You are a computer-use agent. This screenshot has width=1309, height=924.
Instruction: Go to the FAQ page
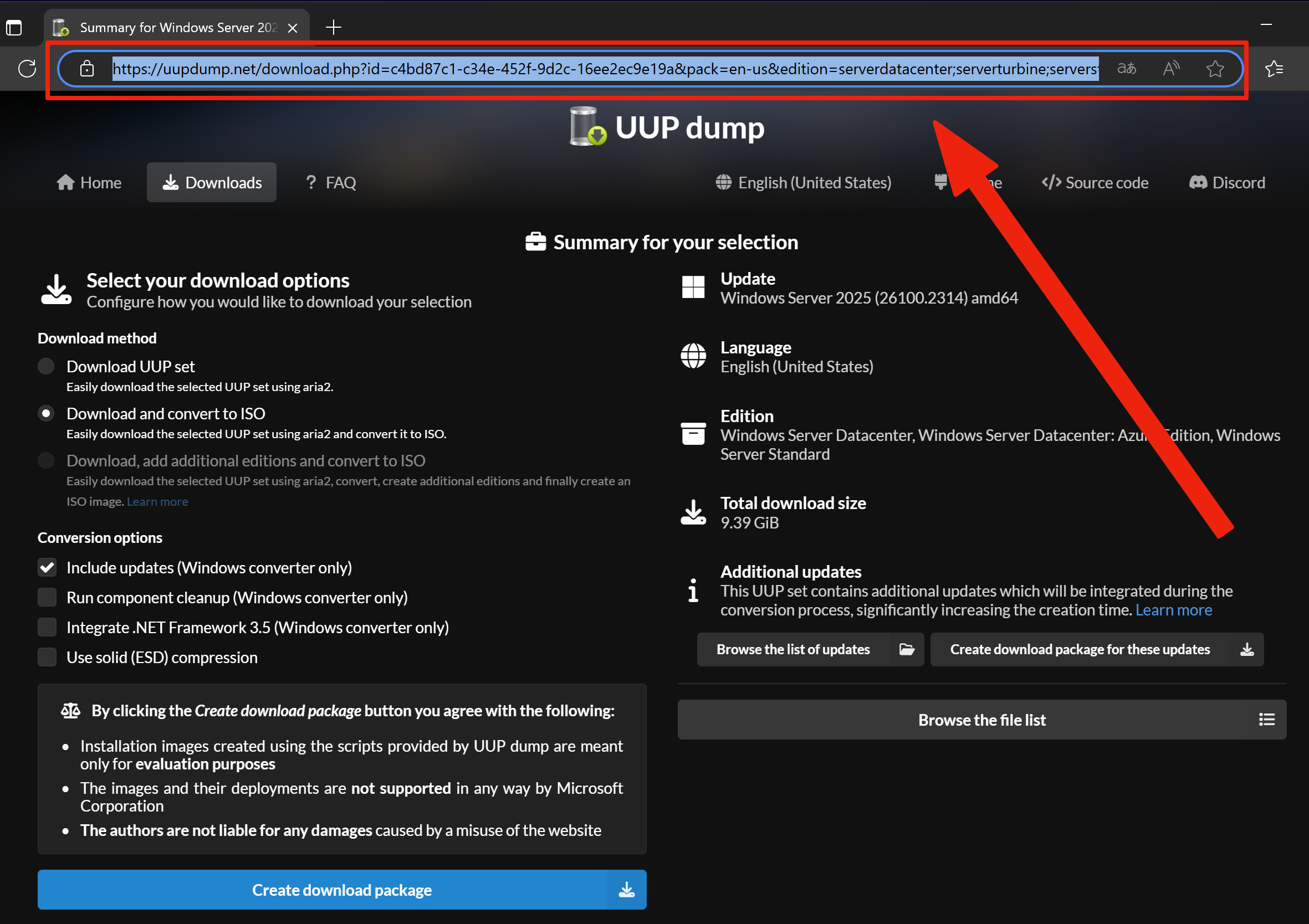coord(331,182)
